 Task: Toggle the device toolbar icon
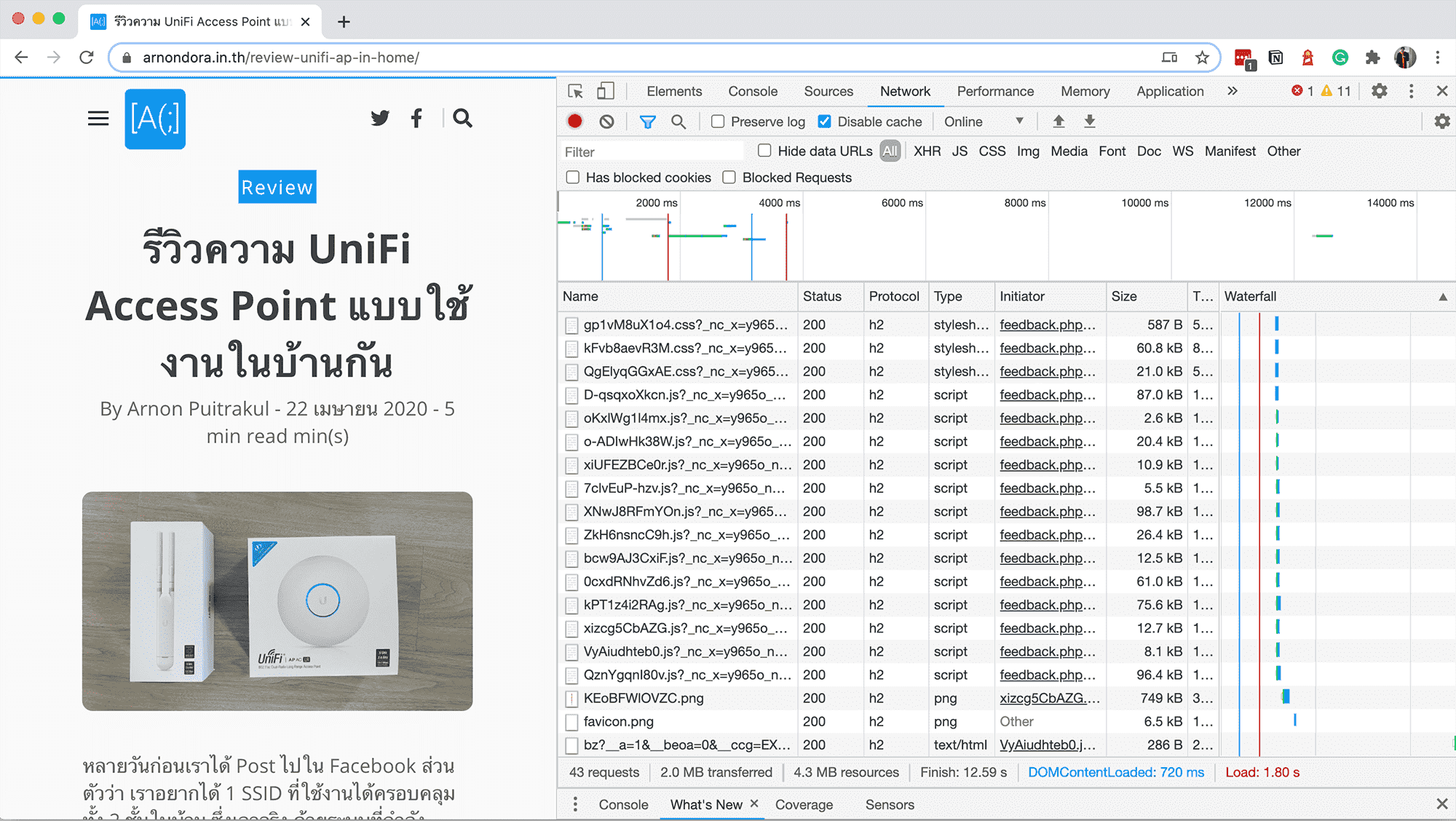(x=605, y=91)
